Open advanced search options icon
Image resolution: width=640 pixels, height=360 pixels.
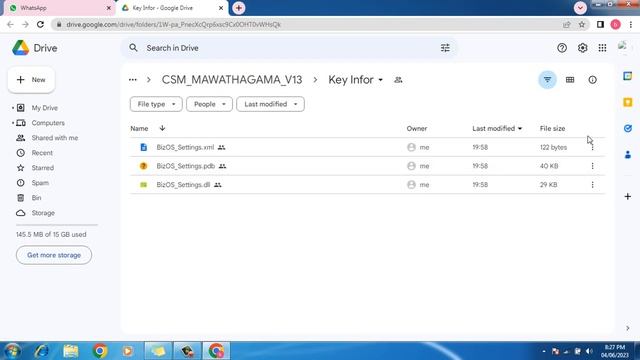point(445,48)
